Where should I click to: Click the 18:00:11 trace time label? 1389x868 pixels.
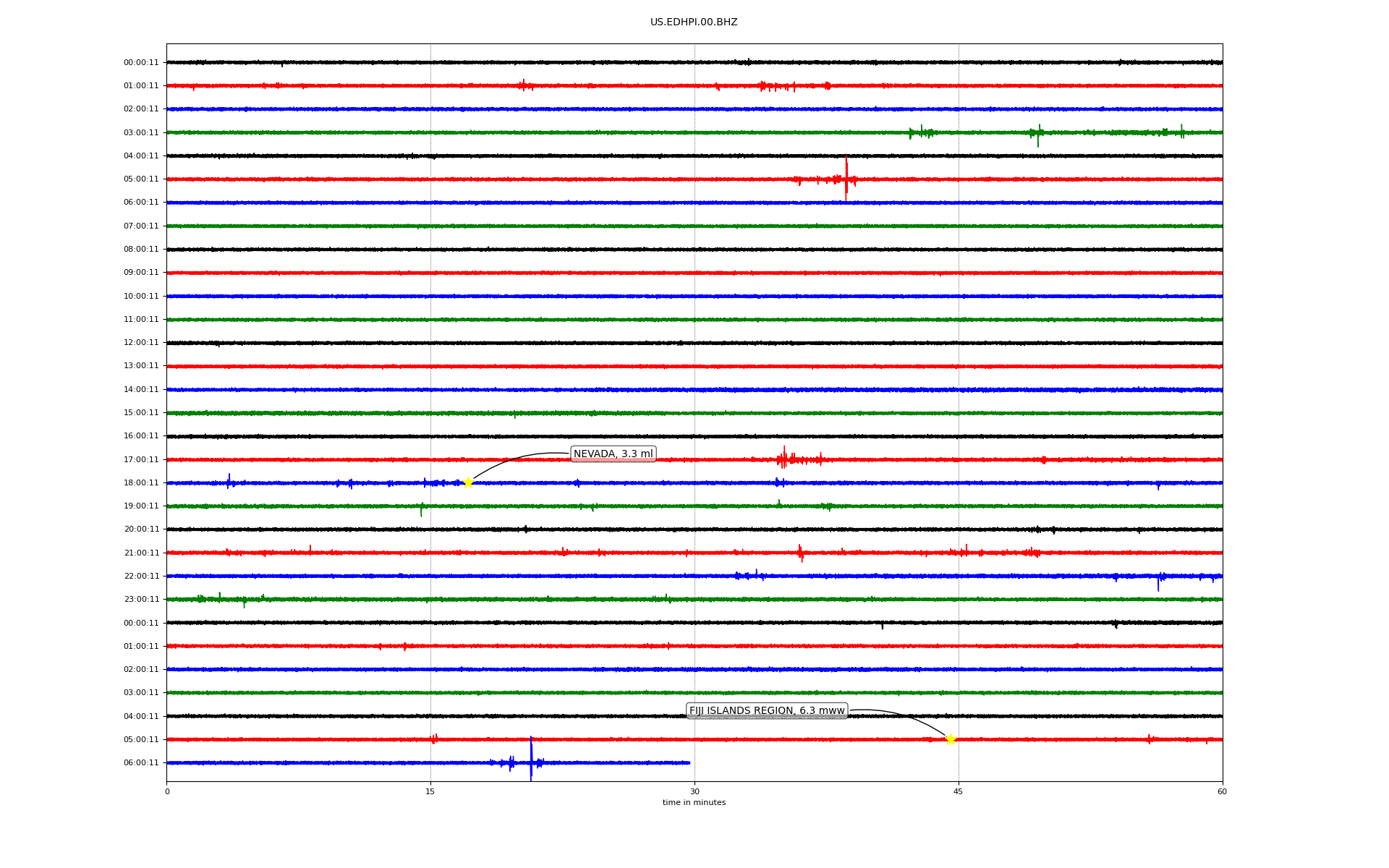pos(141,482)
